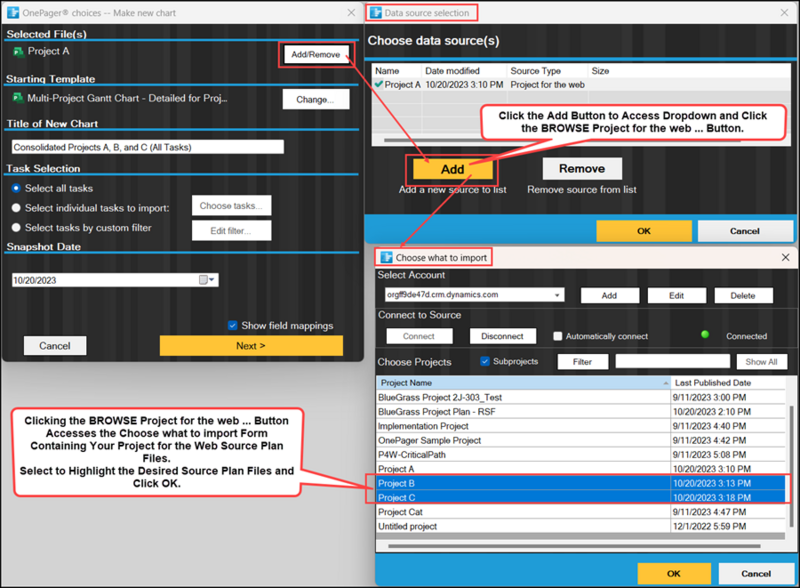Click the horizontal scrollbar under the project list
800x588 pixels.
point(574,546)
